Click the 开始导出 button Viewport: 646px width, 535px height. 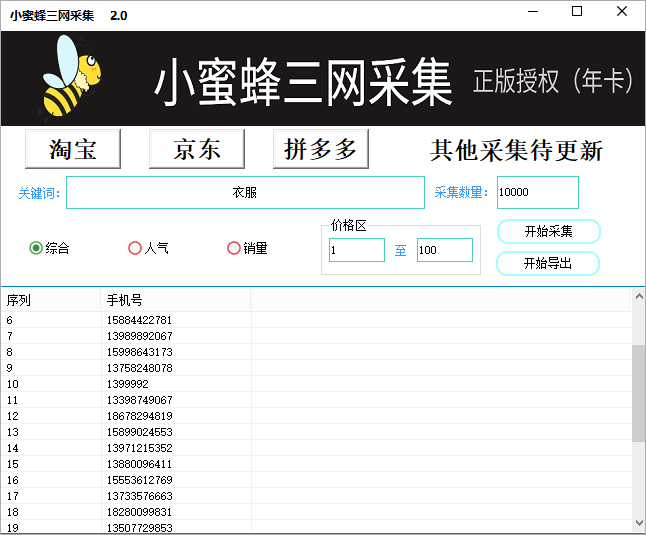tap(548, 264)
